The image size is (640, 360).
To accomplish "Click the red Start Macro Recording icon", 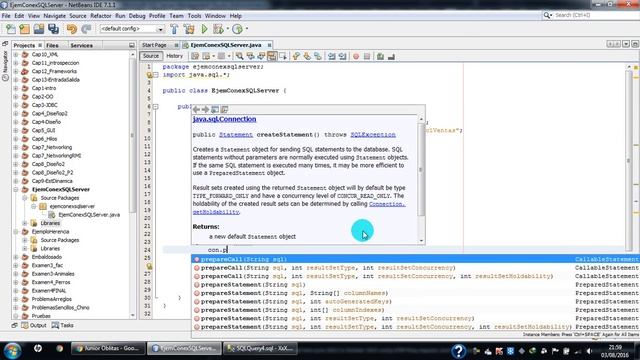I will (356, 56).
